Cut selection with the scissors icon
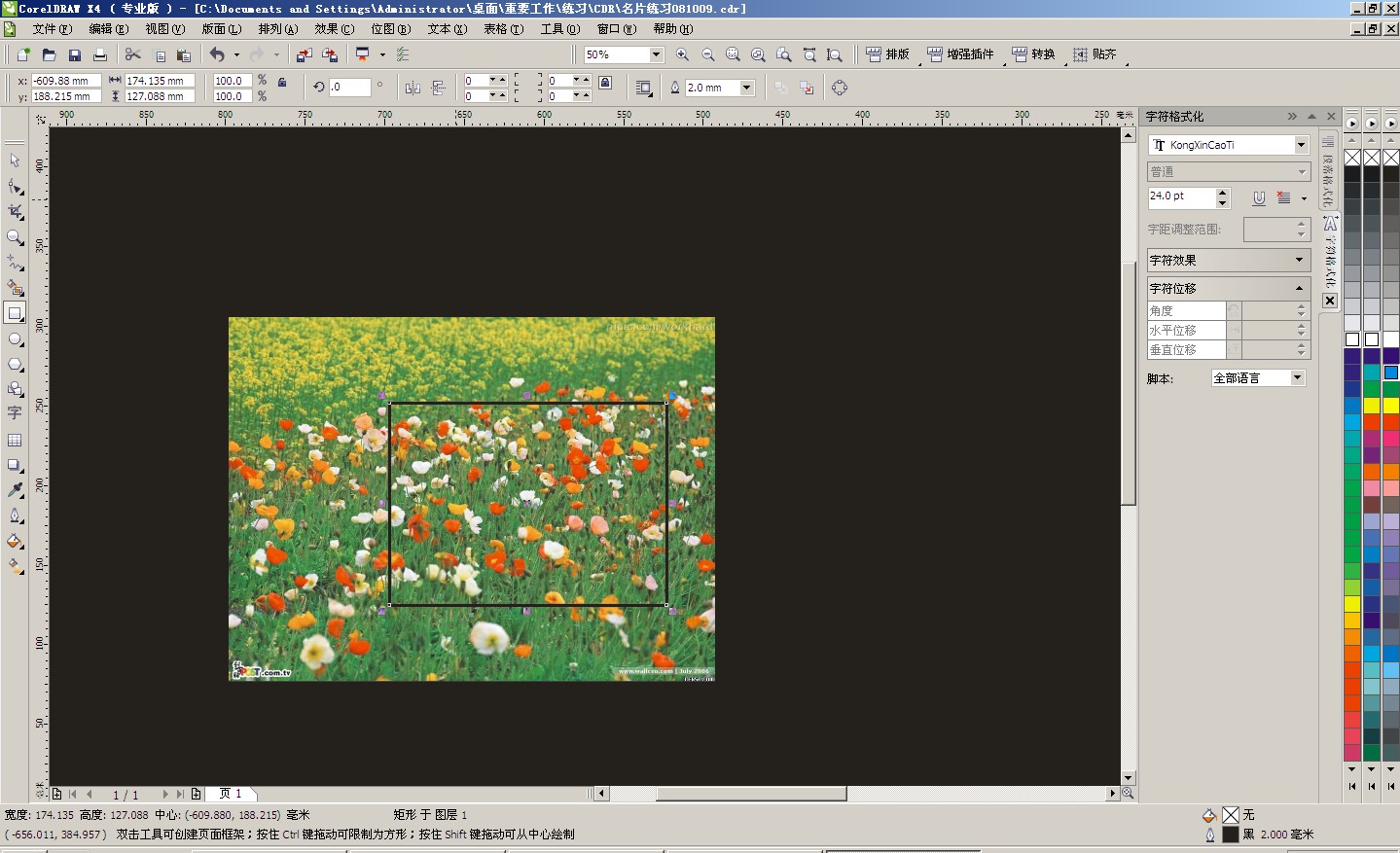 tap(133, 55)
